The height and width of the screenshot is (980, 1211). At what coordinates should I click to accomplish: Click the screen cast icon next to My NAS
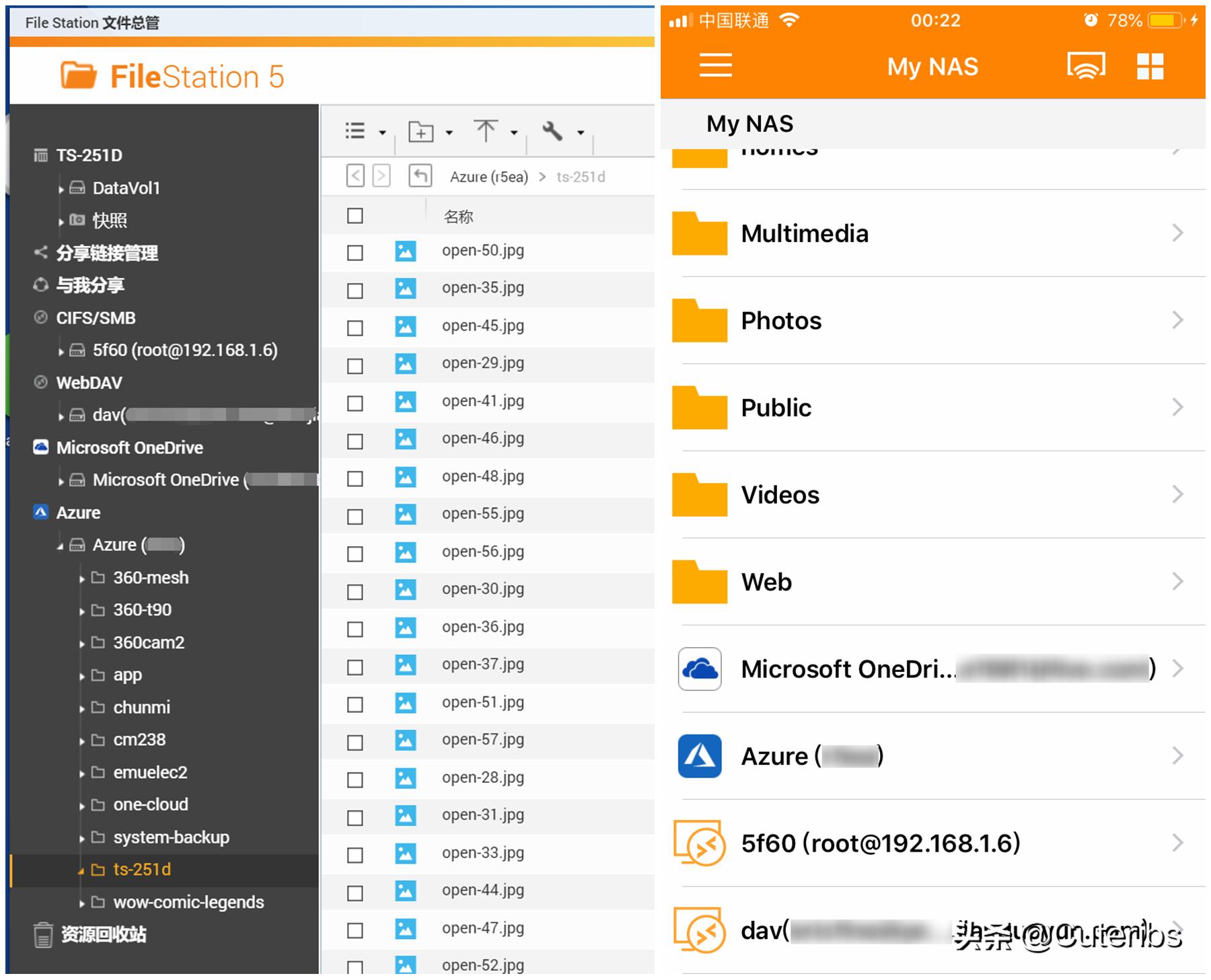click(1087, 66)
